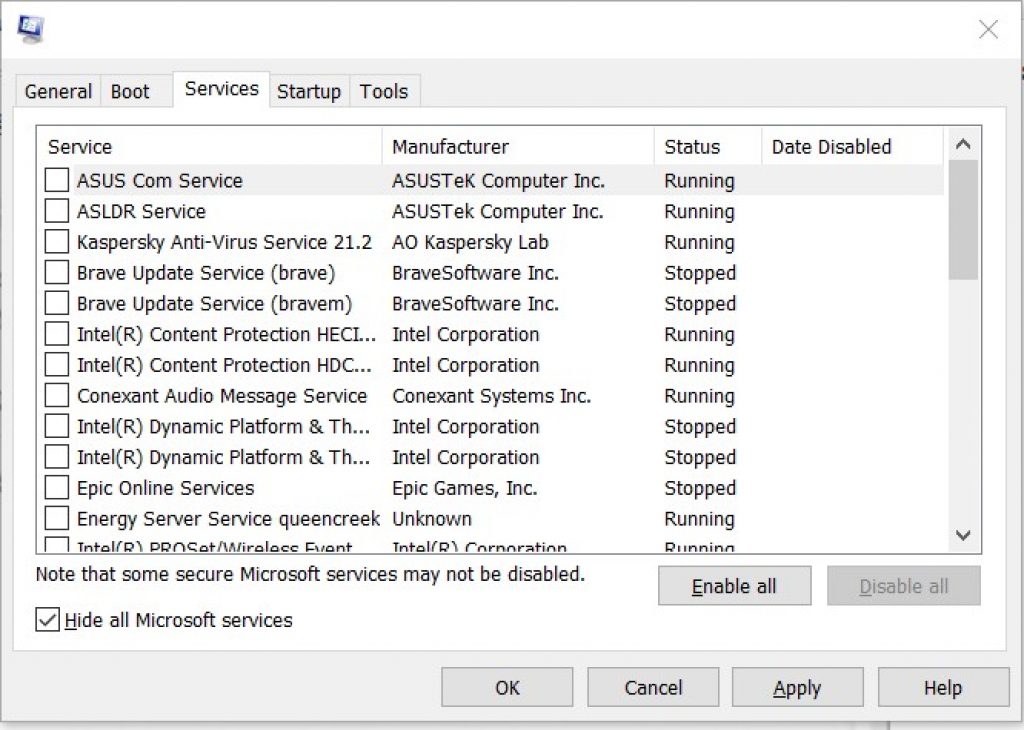Switch to the General tab
Viewport: 1024px width, 730px height.
click(57, 91)
